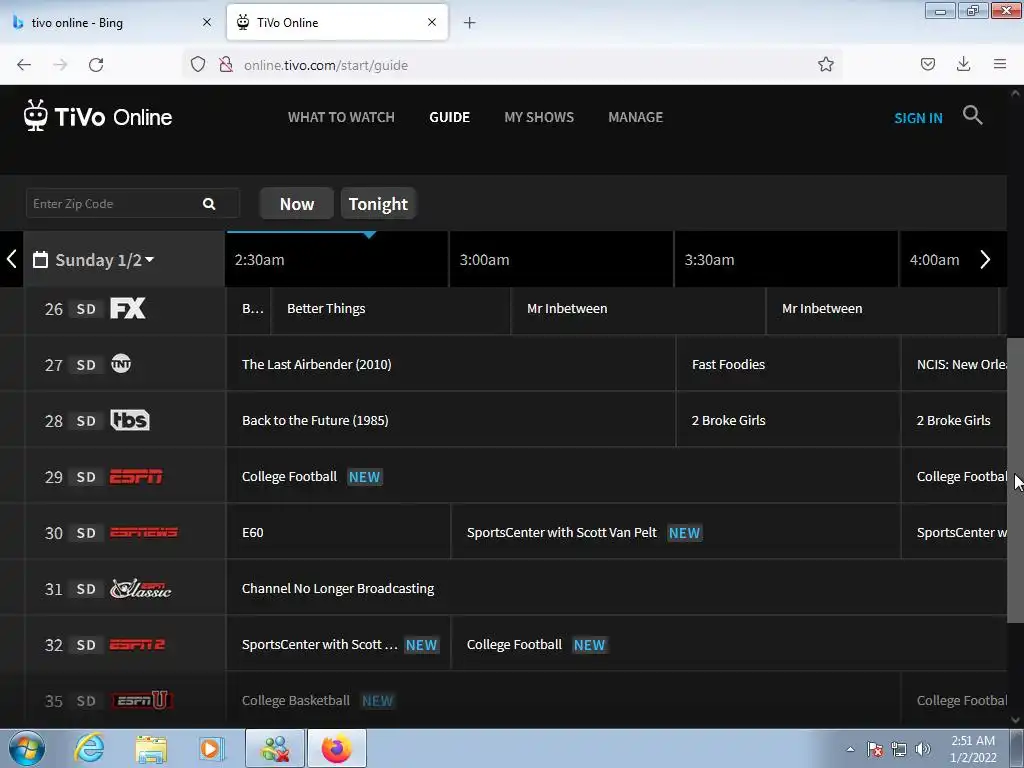Select the TNT channel logo
The image size is (1024, 768).
click(121, 364)
